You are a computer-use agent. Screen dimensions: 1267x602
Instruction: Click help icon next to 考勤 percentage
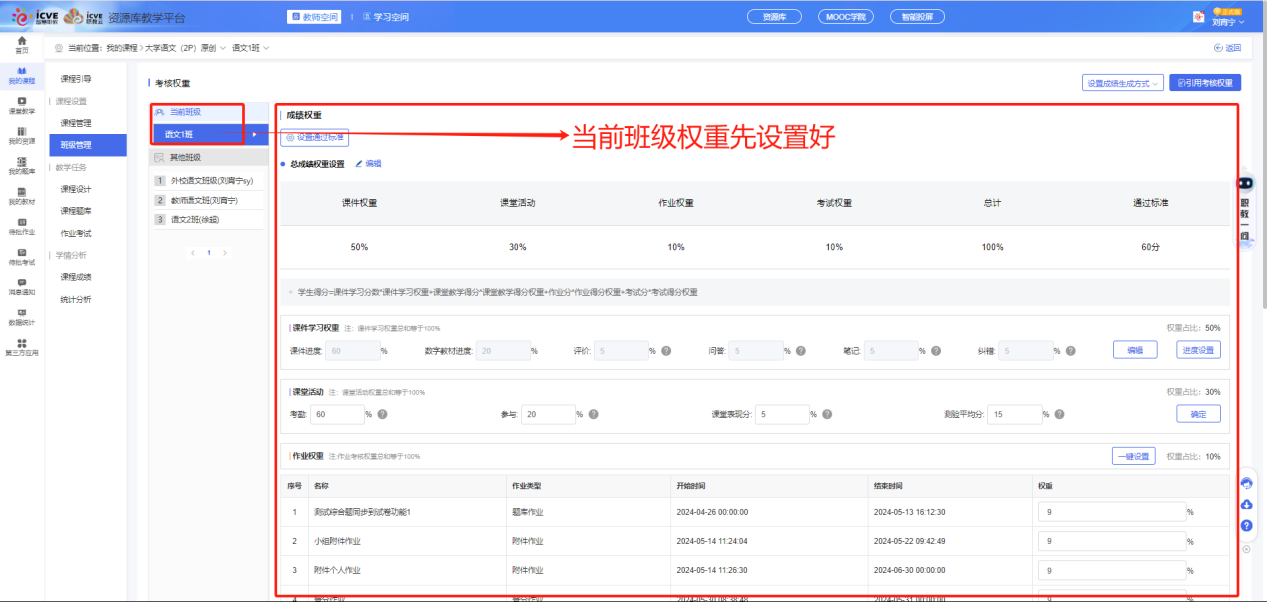point(382,414)
